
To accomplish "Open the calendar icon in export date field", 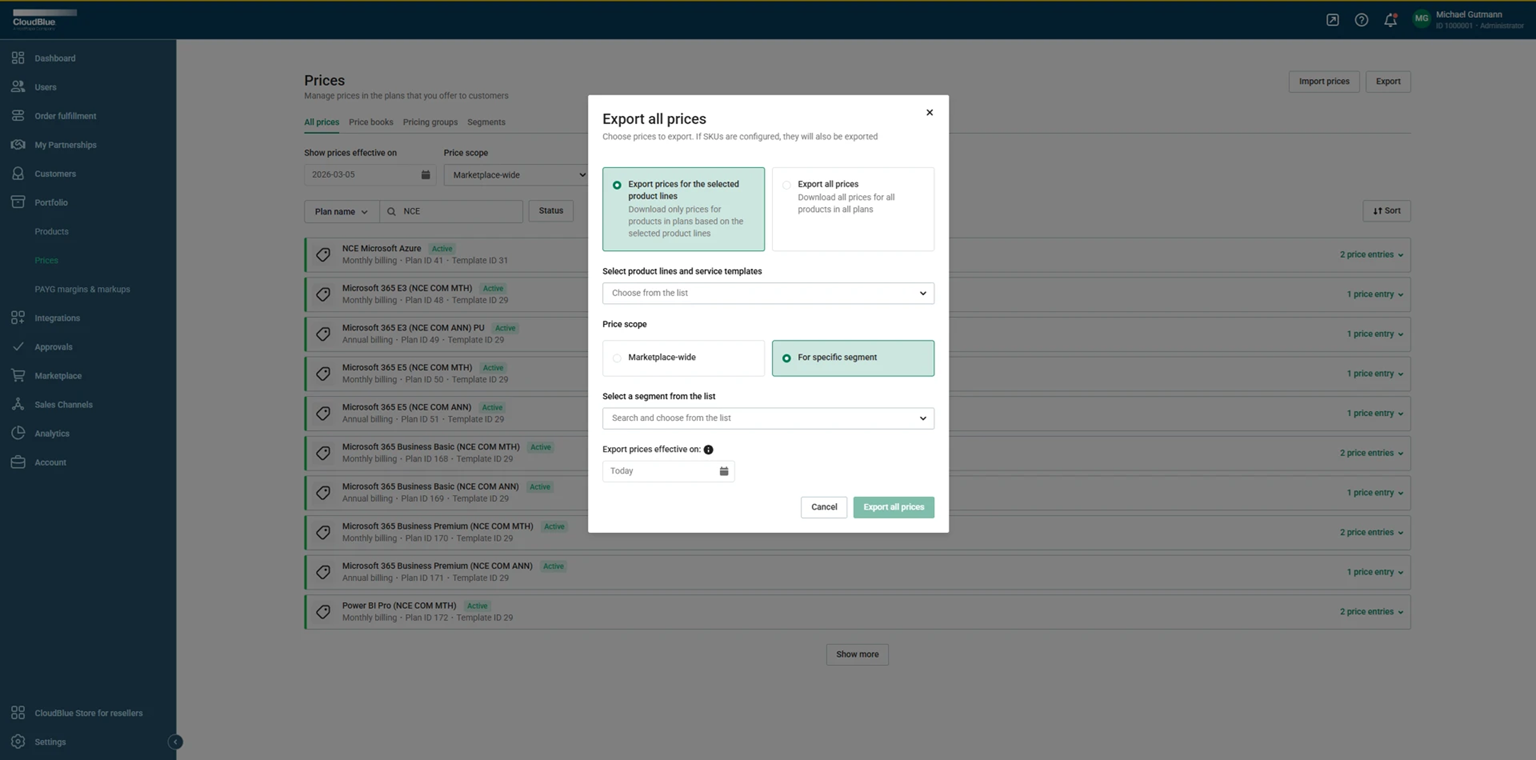I will 724,471.
